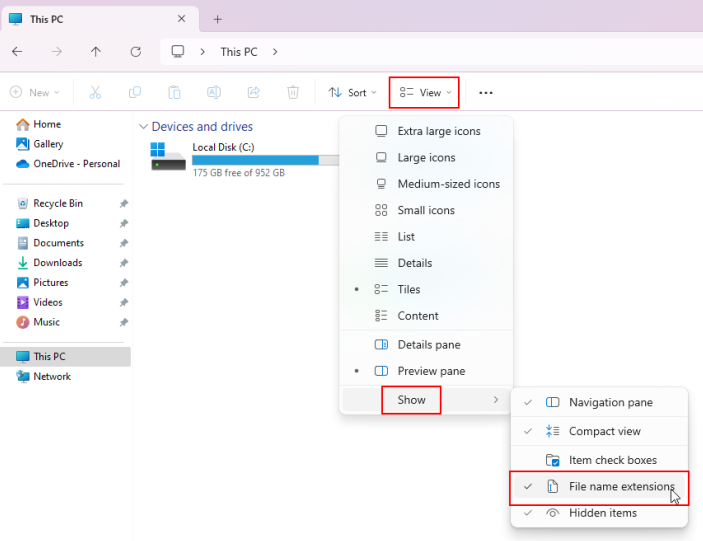Click the Cut scissors icon in toolbar

(95, 92)
